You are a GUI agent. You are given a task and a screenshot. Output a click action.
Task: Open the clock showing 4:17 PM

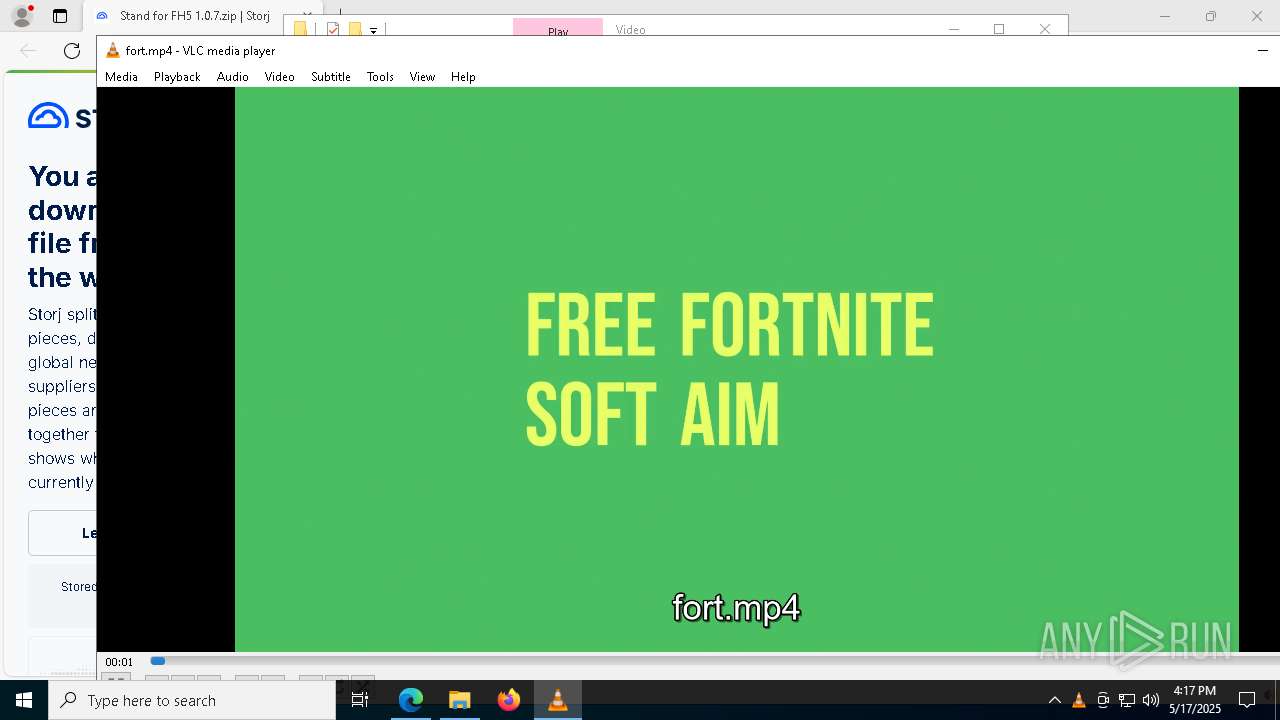[1195, 700]
